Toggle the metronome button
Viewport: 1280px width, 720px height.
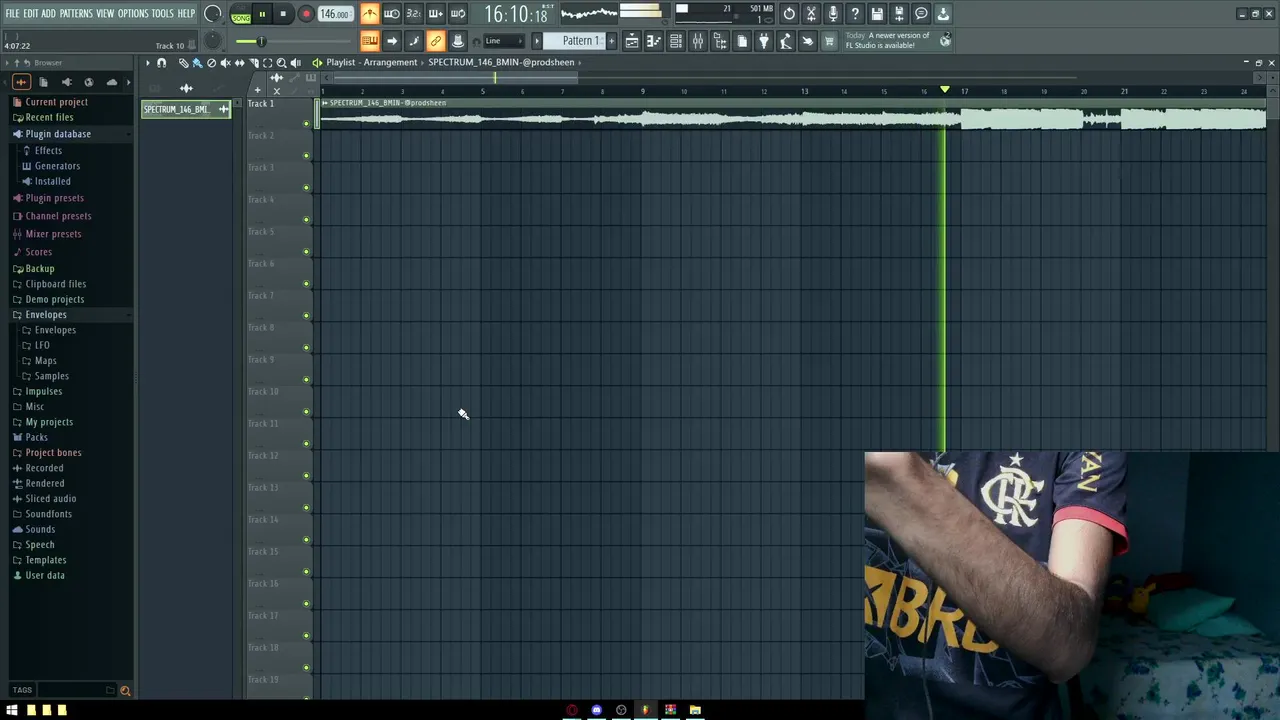[x=370, y=14]
